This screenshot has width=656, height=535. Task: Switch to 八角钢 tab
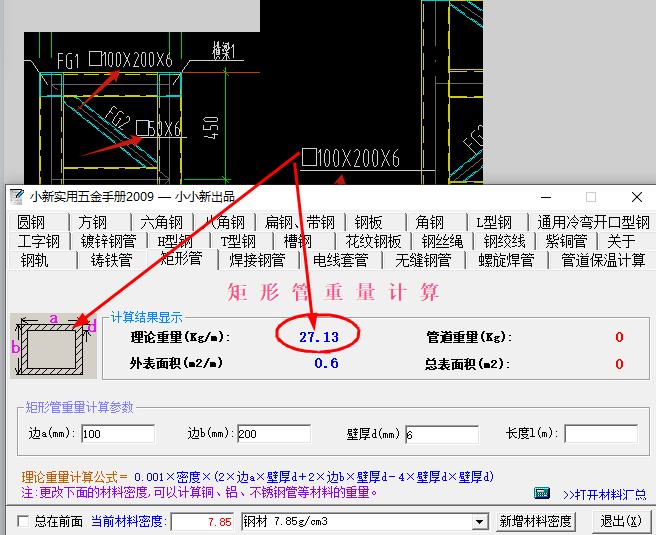[224, 222]
